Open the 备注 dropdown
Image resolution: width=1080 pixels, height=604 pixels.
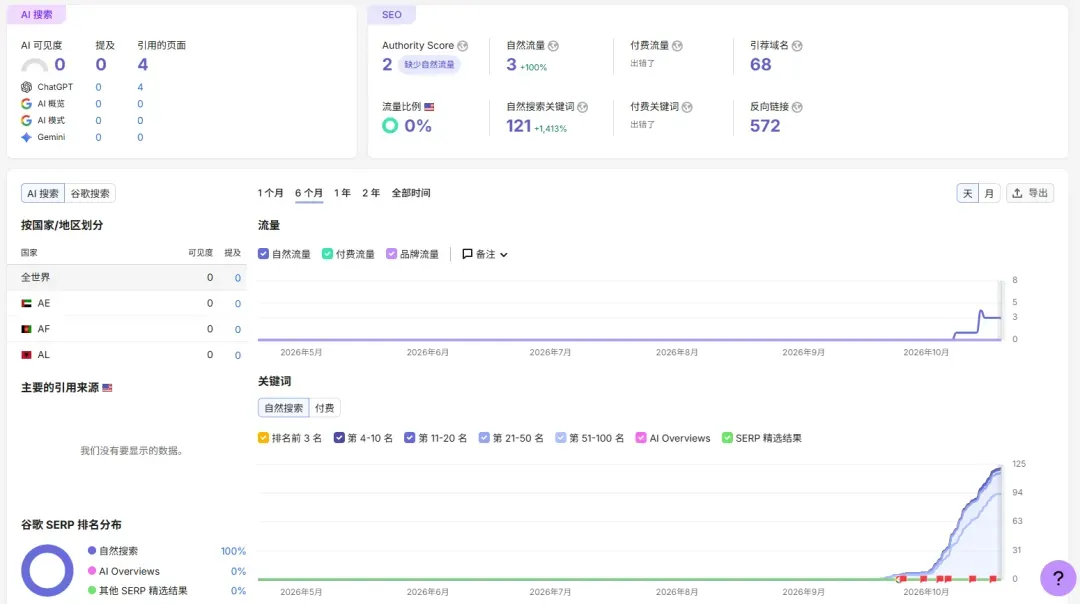coord(485,254)
